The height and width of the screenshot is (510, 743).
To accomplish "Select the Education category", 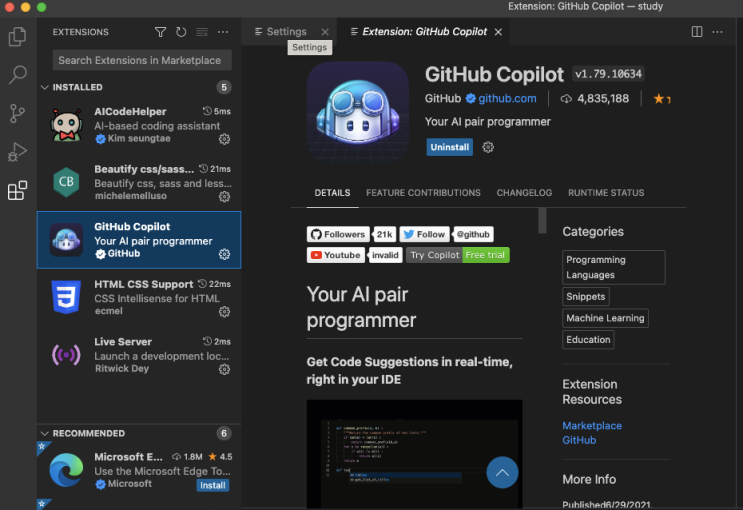I will (x=588, y=340).
